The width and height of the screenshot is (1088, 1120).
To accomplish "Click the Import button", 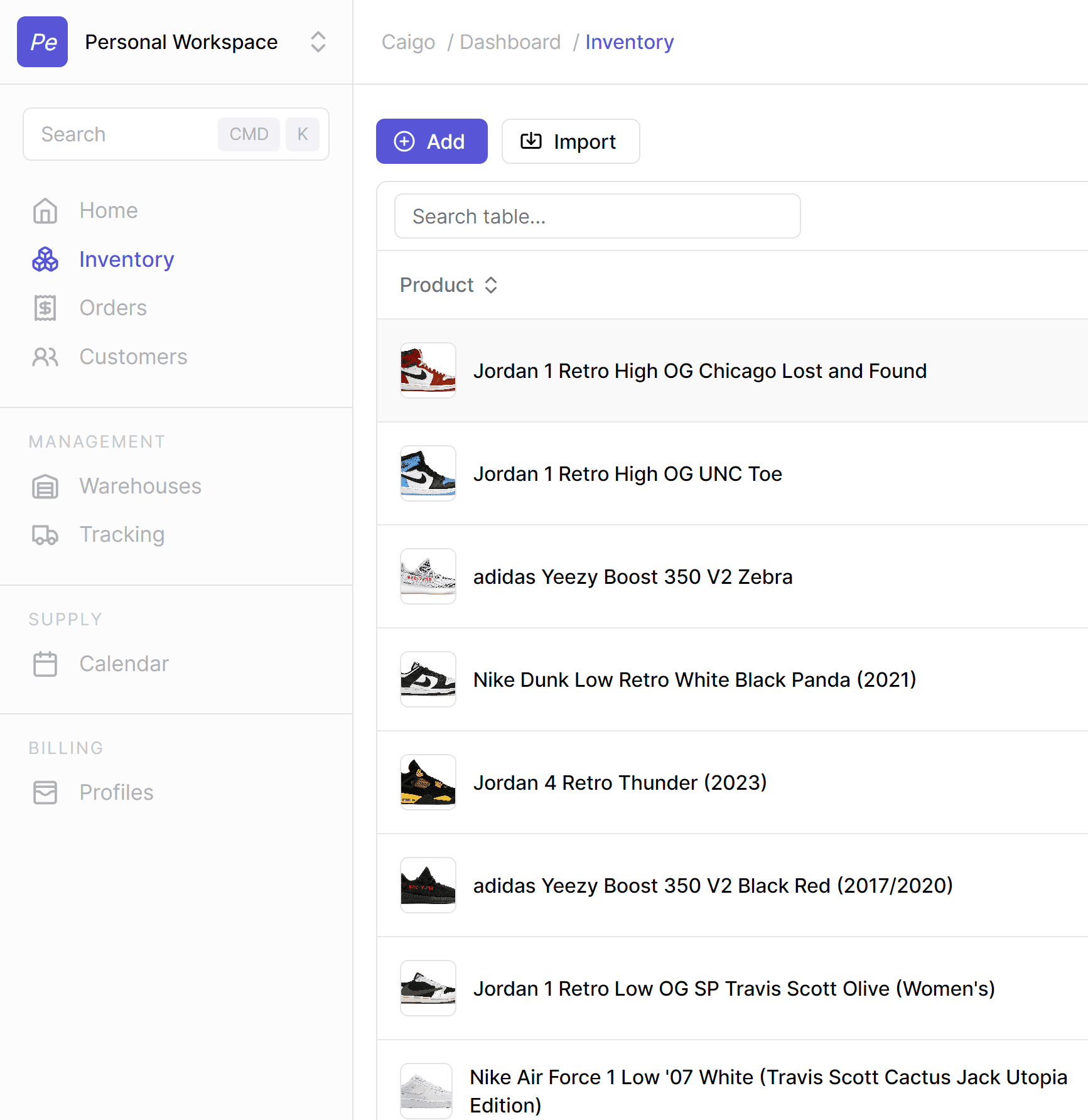I will [x=571, y=141].
